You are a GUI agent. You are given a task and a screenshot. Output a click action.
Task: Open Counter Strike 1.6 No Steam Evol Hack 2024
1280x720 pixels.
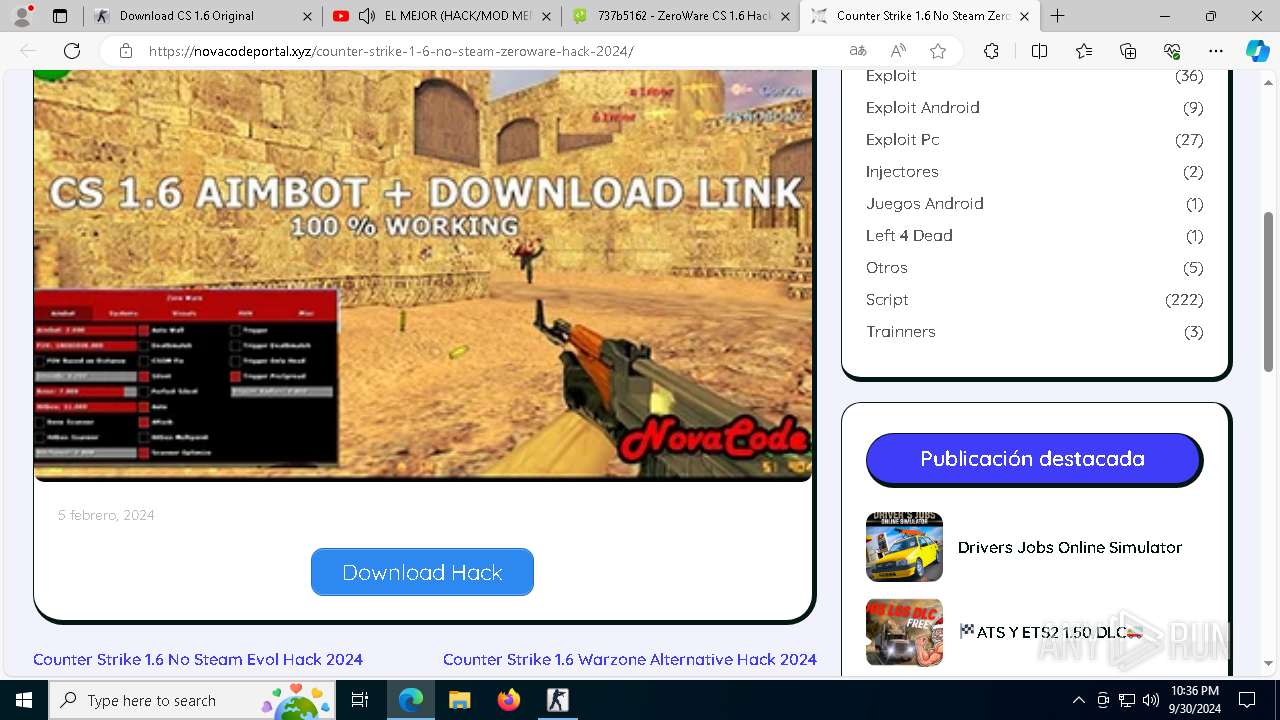[198, 659]
